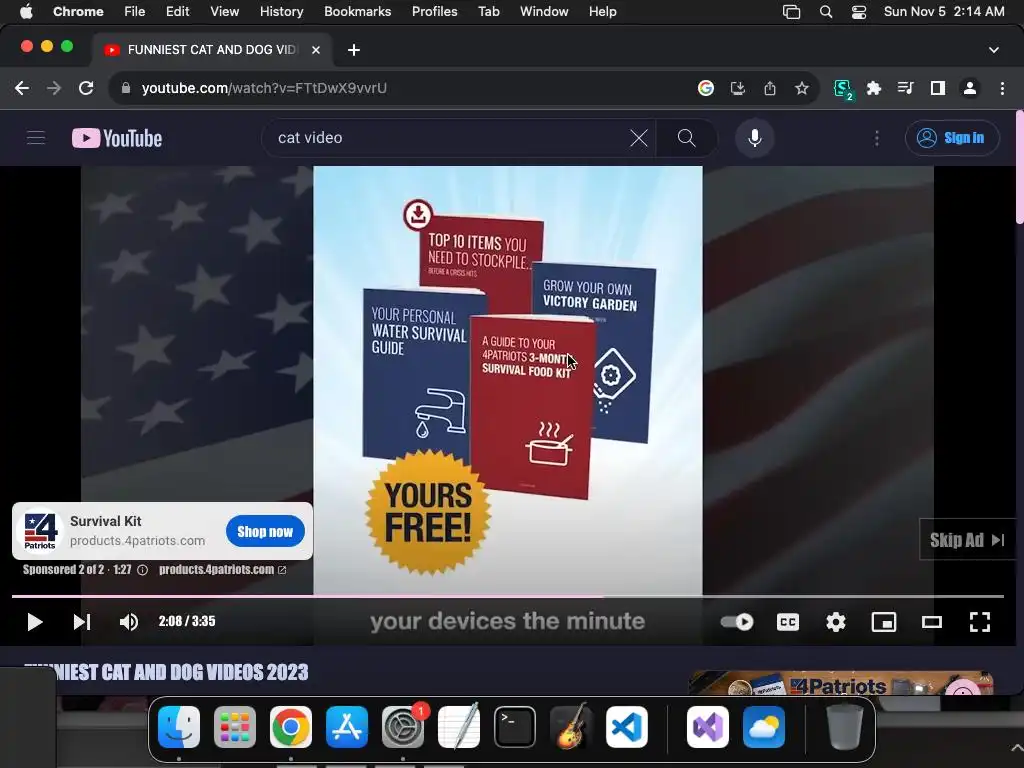Open media controls icon in toolbar
This screenshot has height=768, width=1024.
(905, 88)
